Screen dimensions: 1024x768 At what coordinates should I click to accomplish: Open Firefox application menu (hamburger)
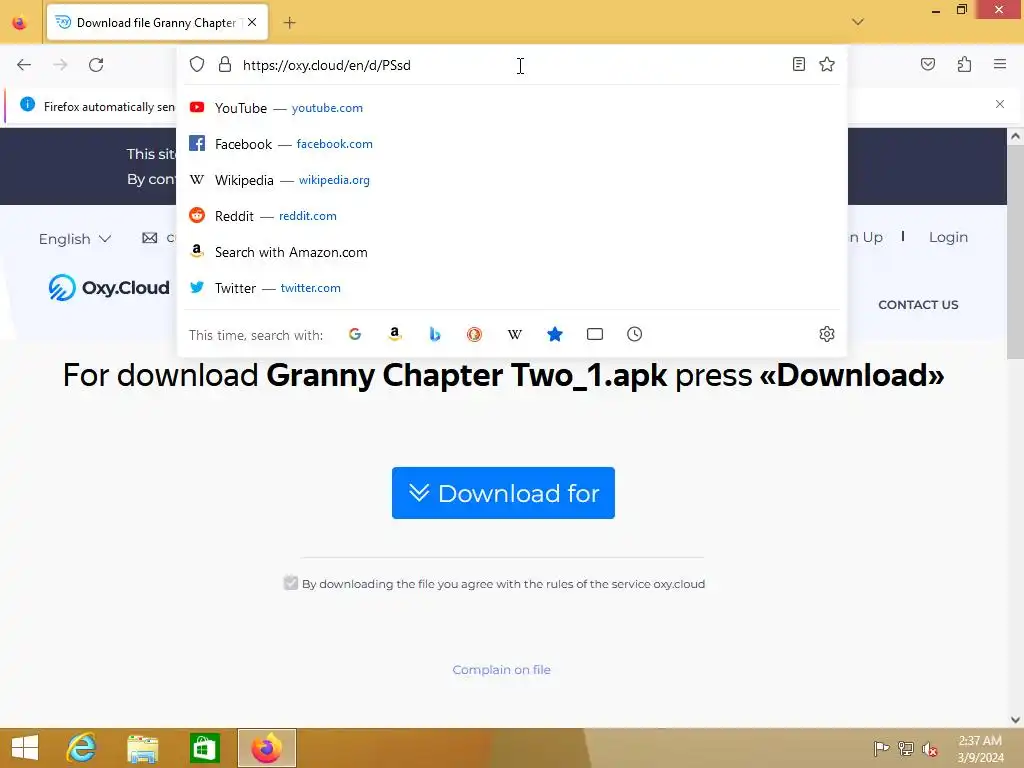(x=1000, y=64)
